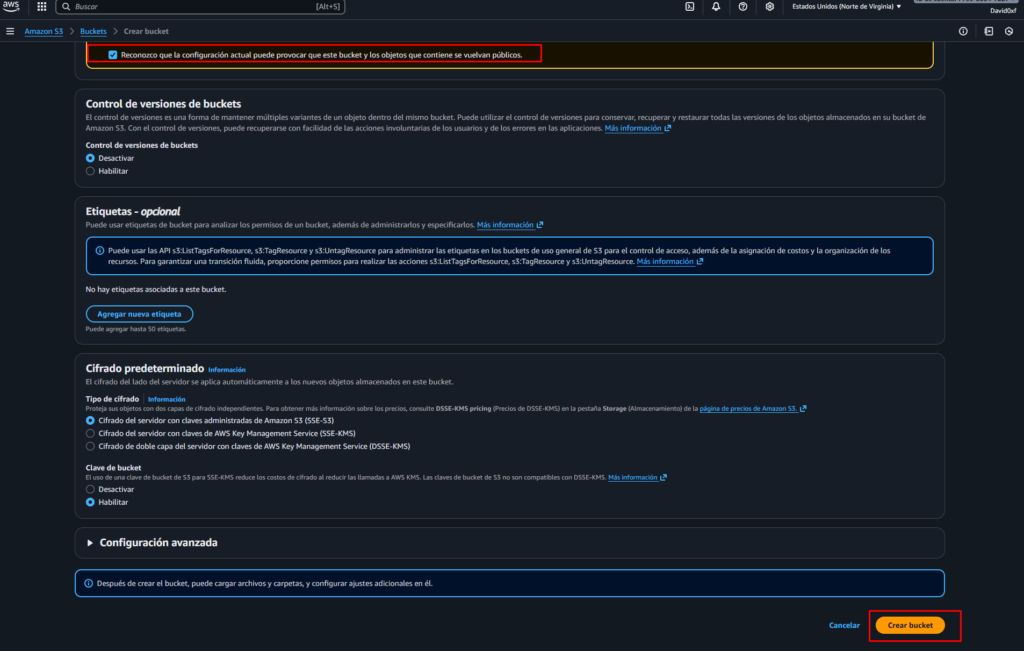This screenshot has width=1024, height=651.
Task: Uncheck the public bucket acknowledgment checkbox
Action: (x=113, y=55)
